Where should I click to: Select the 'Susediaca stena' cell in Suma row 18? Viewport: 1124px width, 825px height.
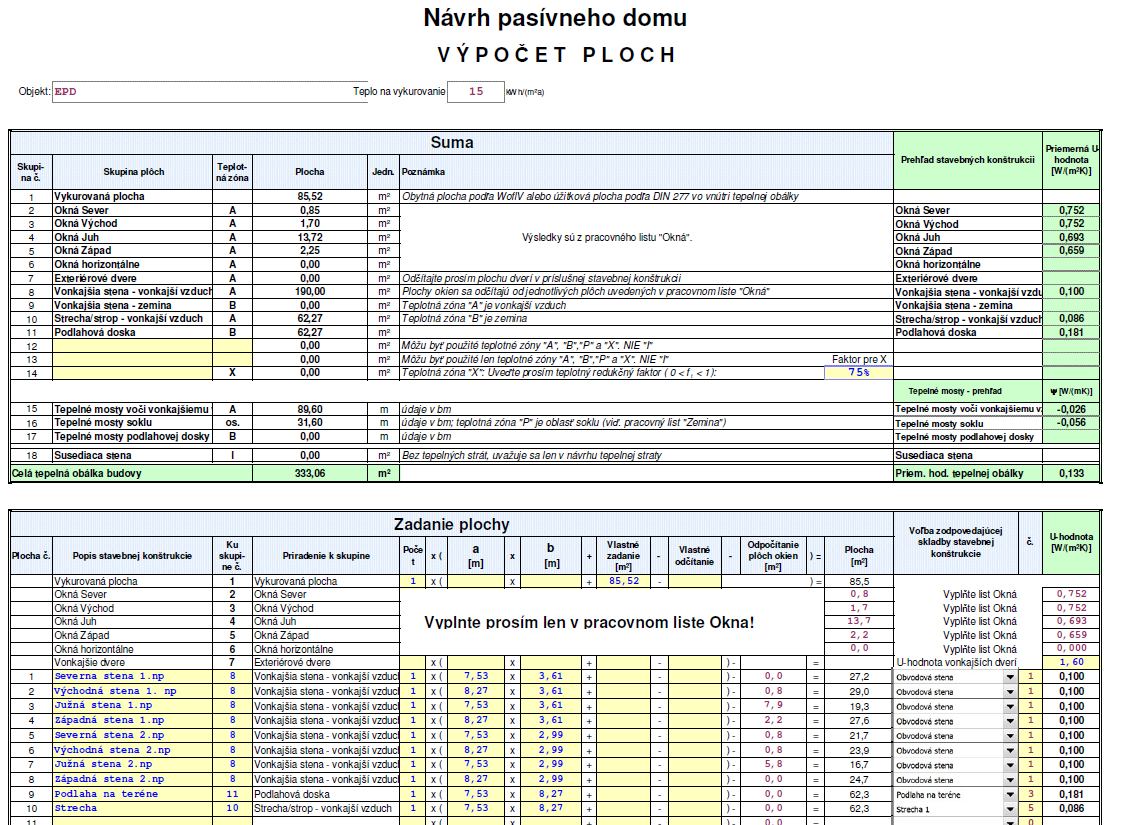point(133,455)
